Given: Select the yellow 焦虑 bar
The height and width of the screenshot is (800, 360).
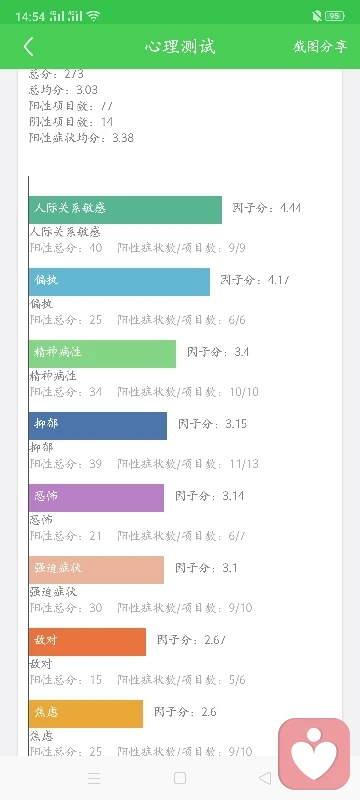Looking at the screenshot, I should (x=86, y=713).
